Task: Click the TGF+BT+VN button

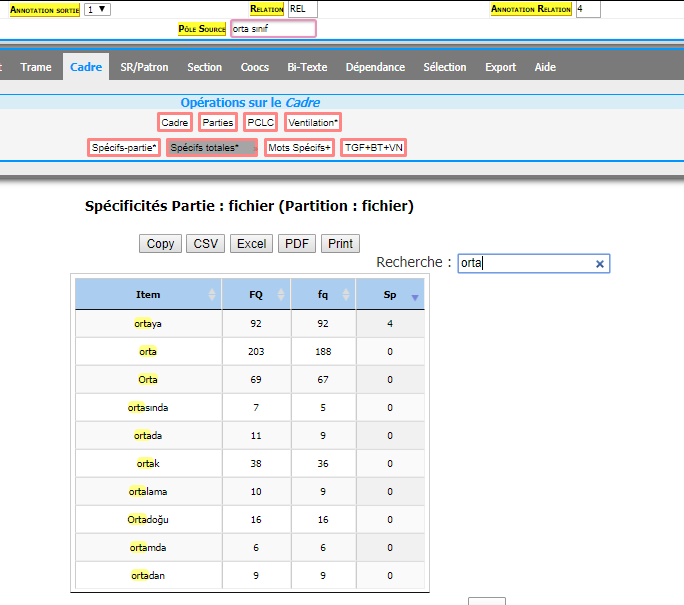Action: pyautogui.click(x=373, y=148)
